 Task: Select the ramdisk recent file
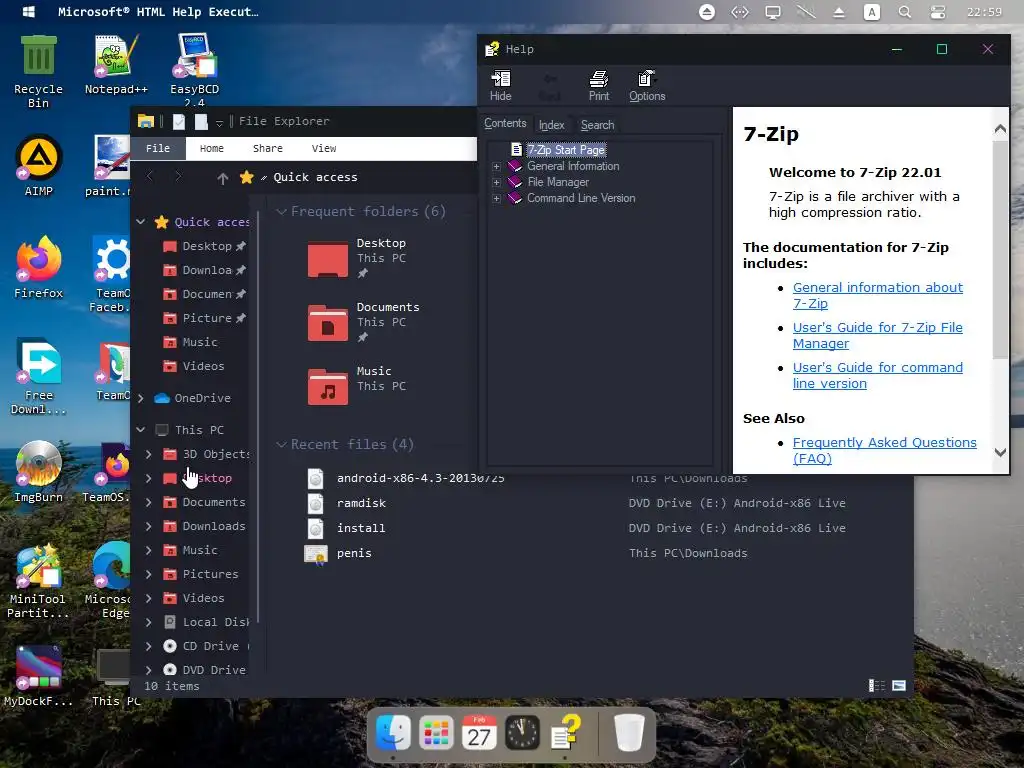pos(361,503)
